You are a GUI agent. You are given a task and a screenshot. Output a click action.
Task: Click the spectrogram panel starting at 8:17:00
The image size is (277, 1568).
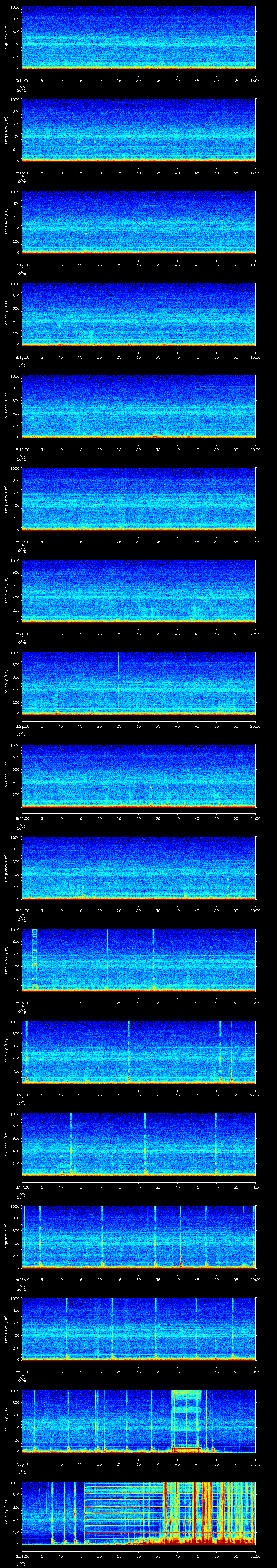click(139, 222)
